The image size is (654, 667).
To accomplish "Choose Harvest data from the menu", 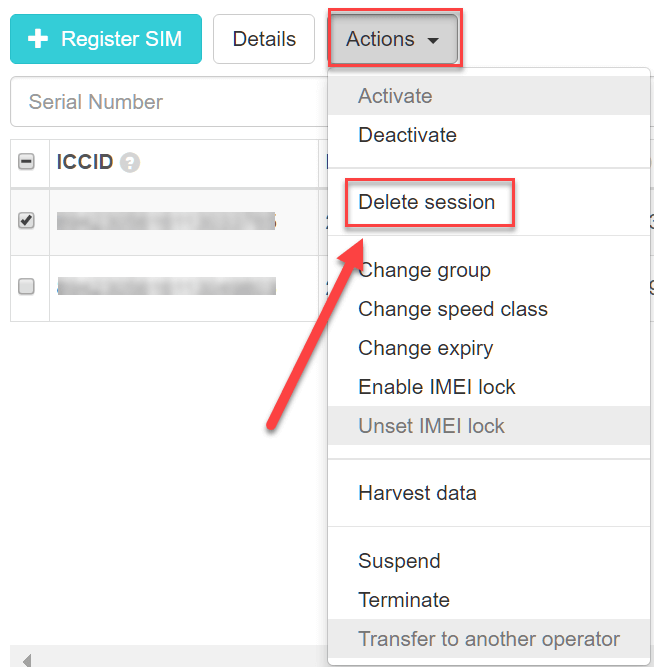I will [x=417, y=493].
